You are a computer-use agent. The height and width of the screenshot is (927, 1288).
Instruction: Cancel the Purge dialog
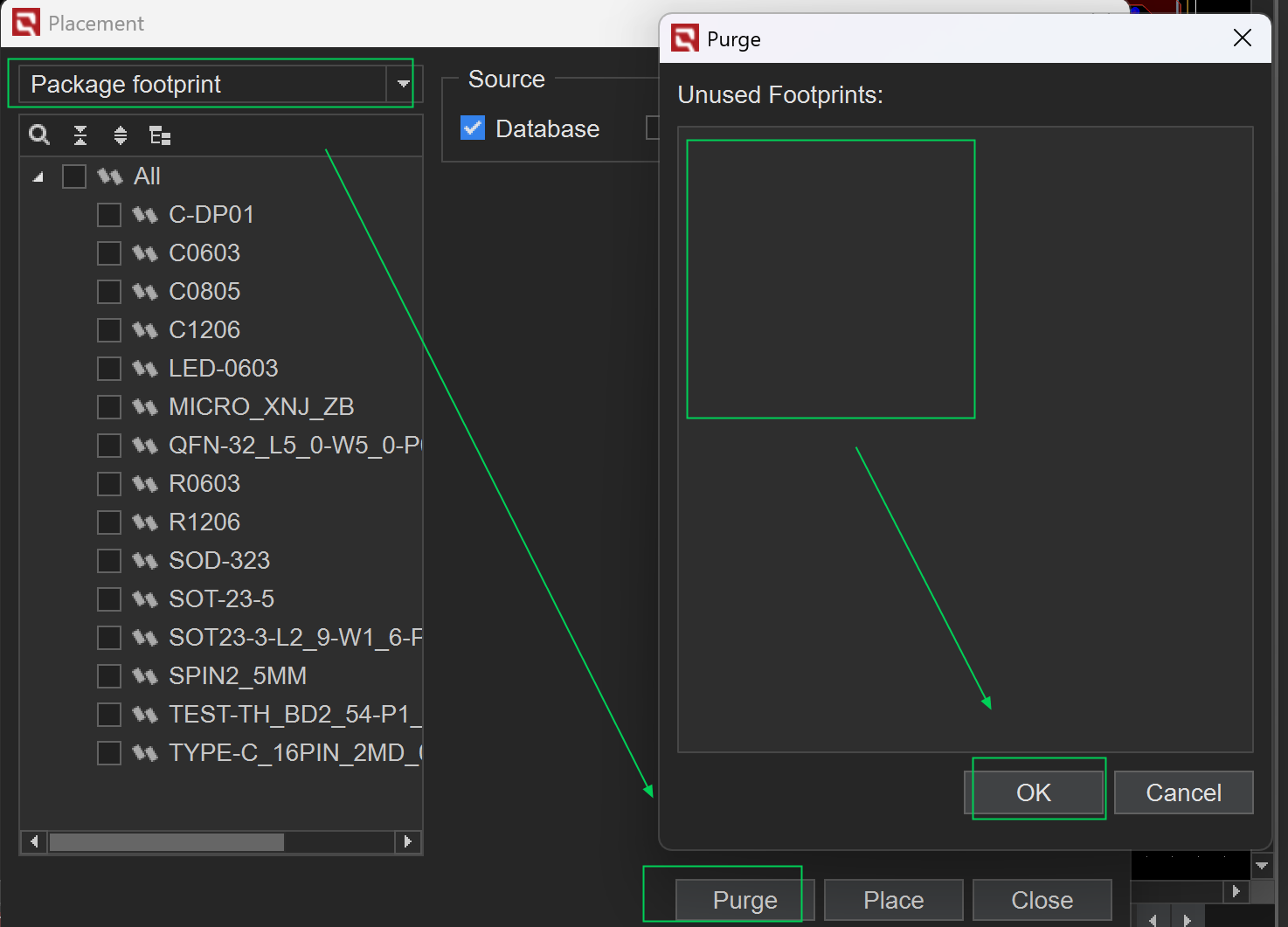[1183, 792]
